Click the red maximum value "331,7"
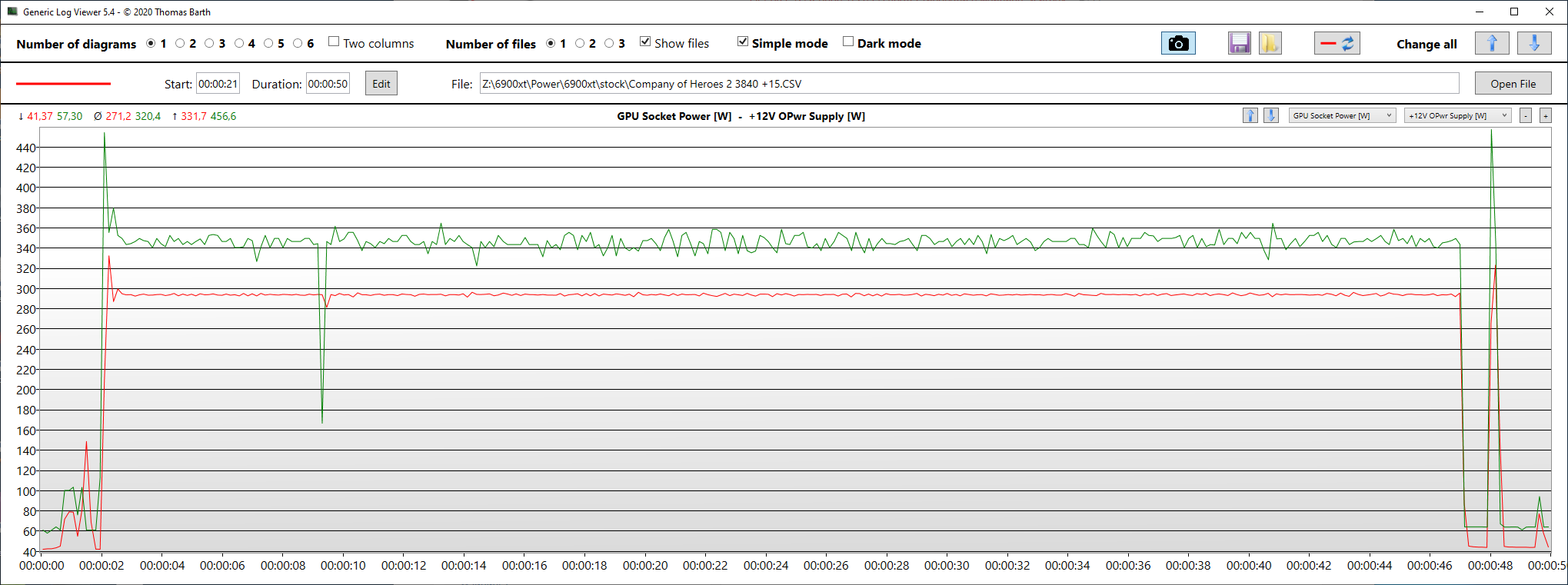The image size is (1568, 585). point(194,116)
